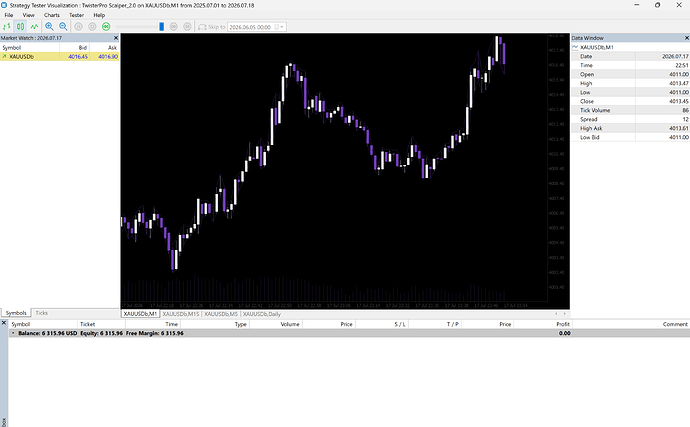Image resolution: width=690 pixels, height=427 pixels.
Task: Zoom out of the chart
Action: pos(63,27)
